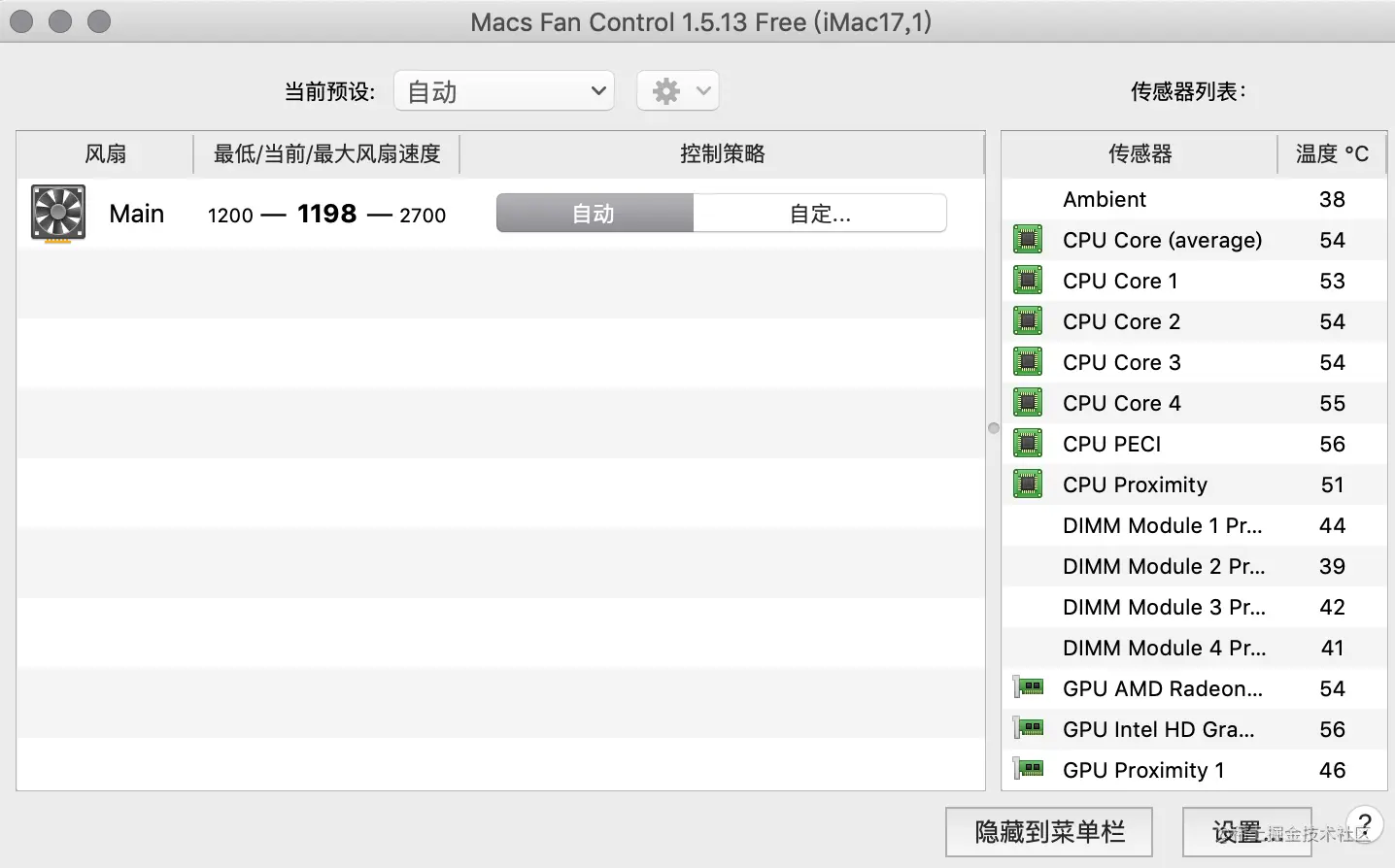The width and height of the screenshot is (1395, 868).
Task: Click the 温度 °C column header
Action: point(1332,153)
